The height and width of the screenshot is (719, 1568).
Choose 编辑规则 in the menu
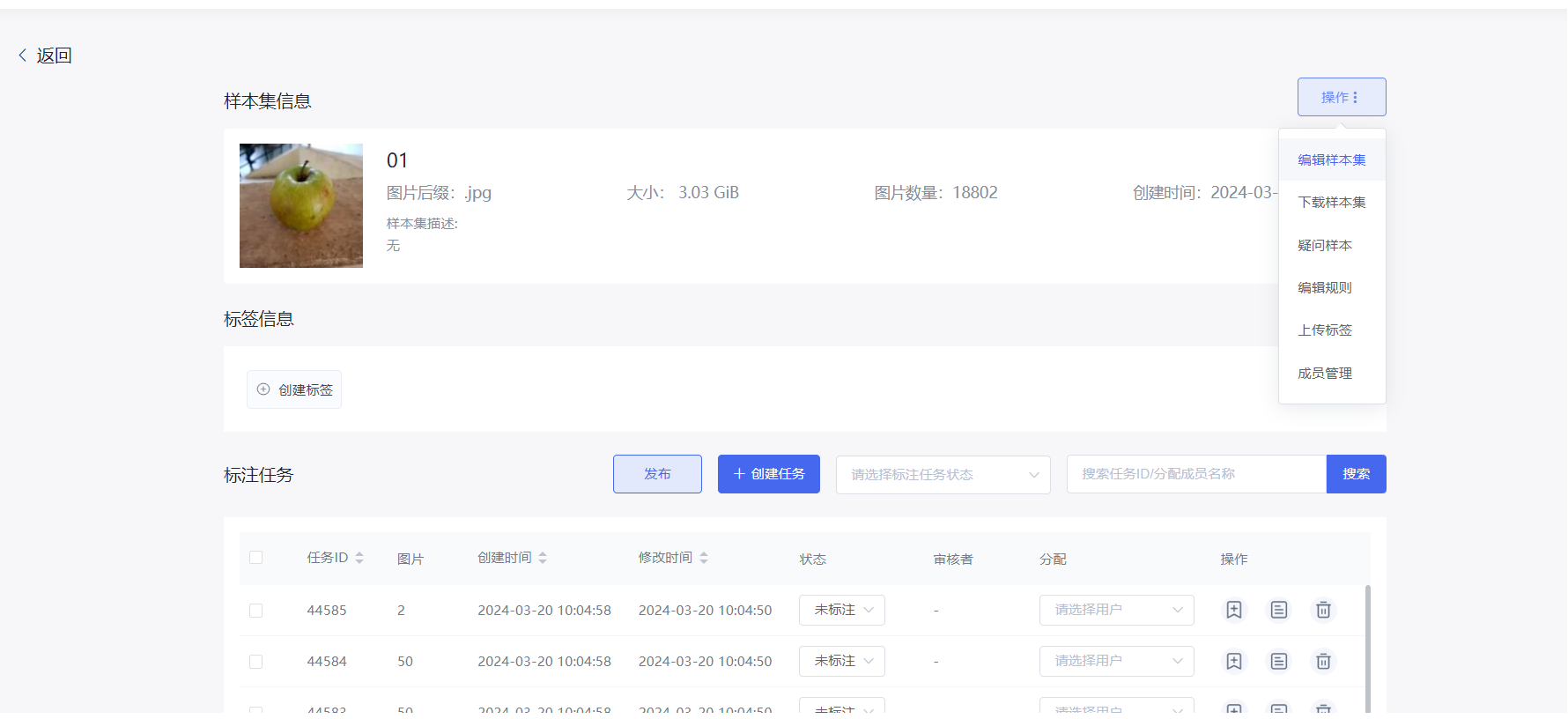tap(1332, 287)
